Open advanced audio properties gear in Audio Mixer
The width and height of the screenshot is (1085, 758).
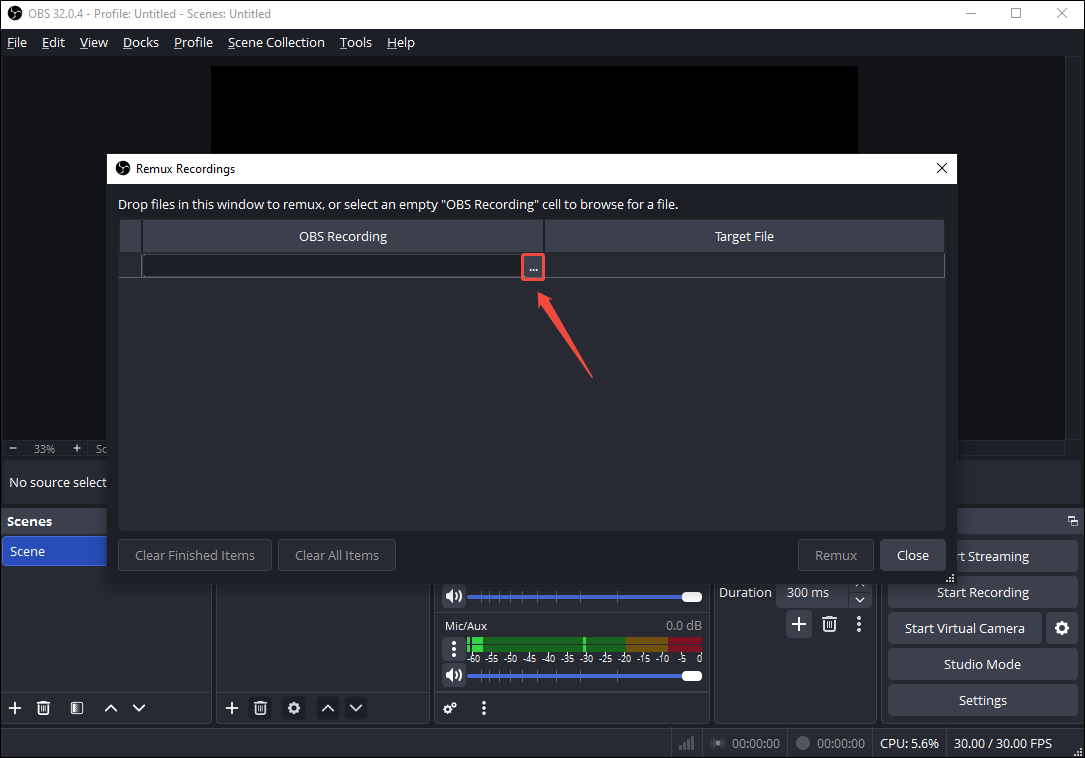point(450,708)
